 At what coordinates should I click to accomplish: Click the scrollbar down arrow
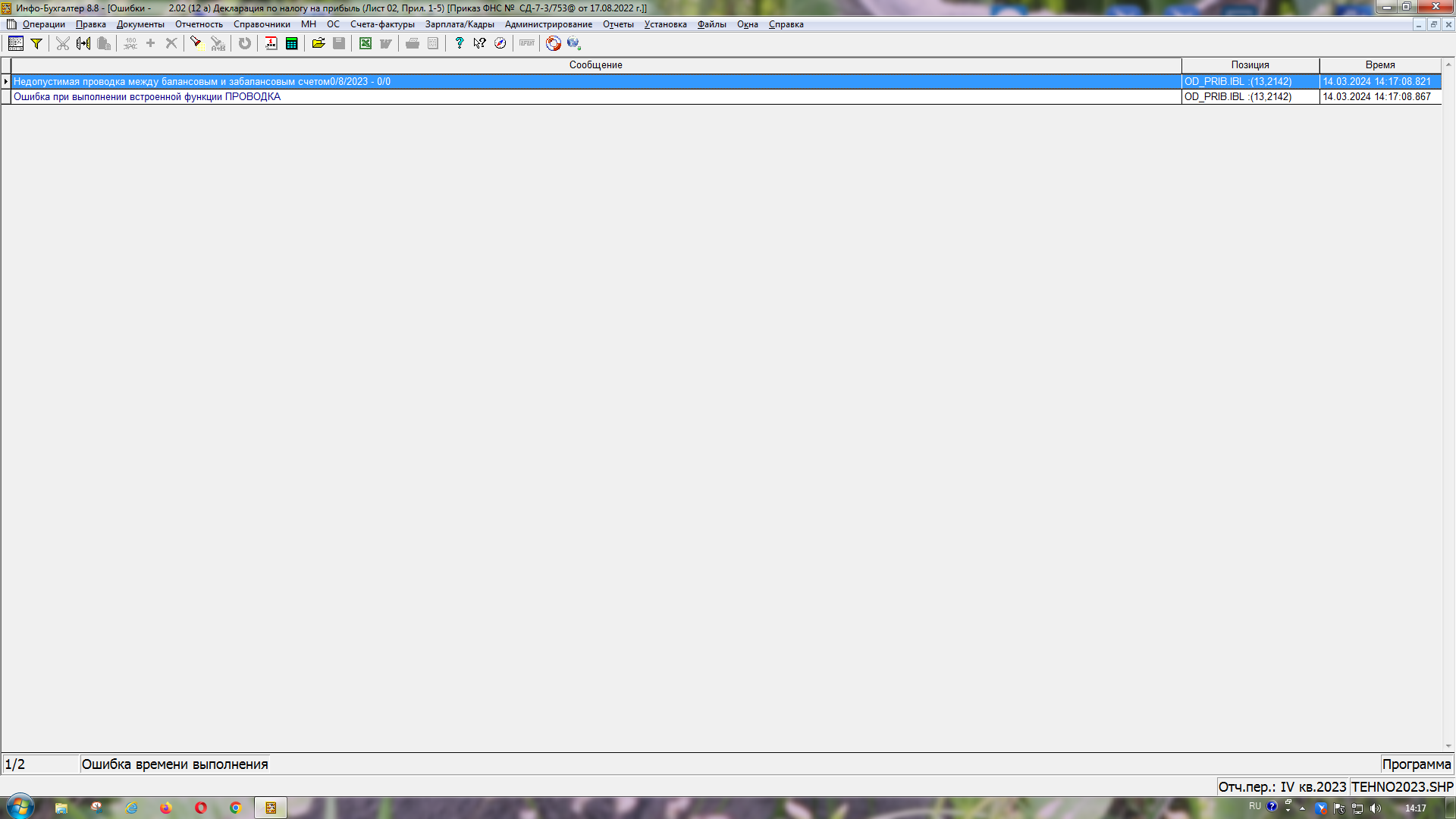point(1448,746)
